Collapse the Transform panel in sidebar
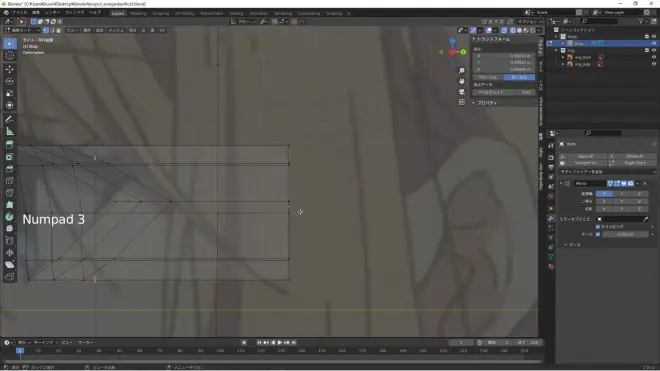The height and width of the screenshot is (371, 660). coord(474,39)
